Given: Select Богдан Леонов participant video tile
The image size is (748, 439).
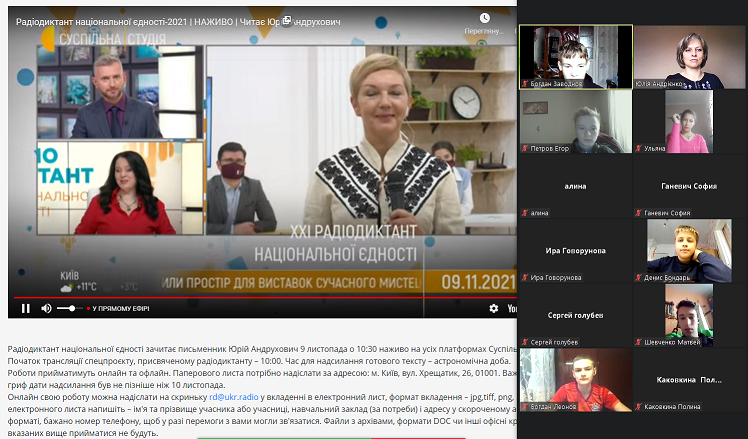Looking at the screenshot, I should pos(576,380).
